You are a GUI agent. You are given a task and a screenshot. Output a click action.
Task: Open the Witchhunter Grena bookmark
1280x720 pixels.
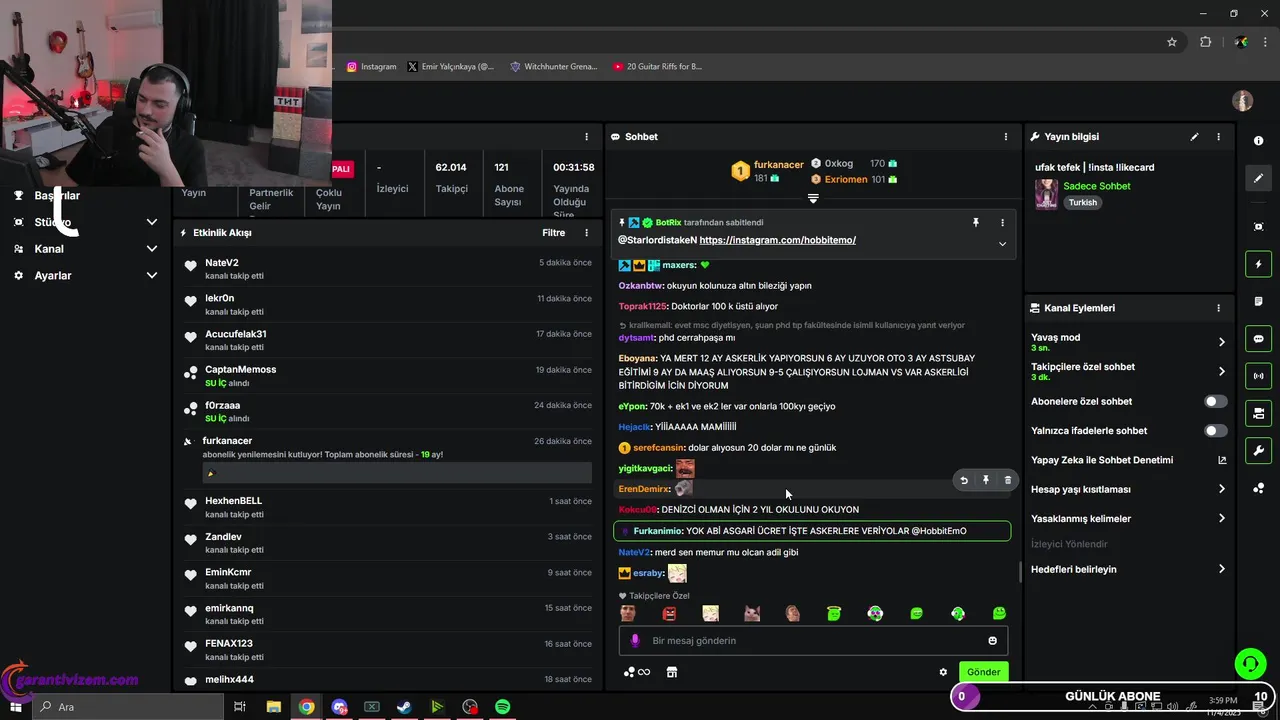click(x=554, y=67)
